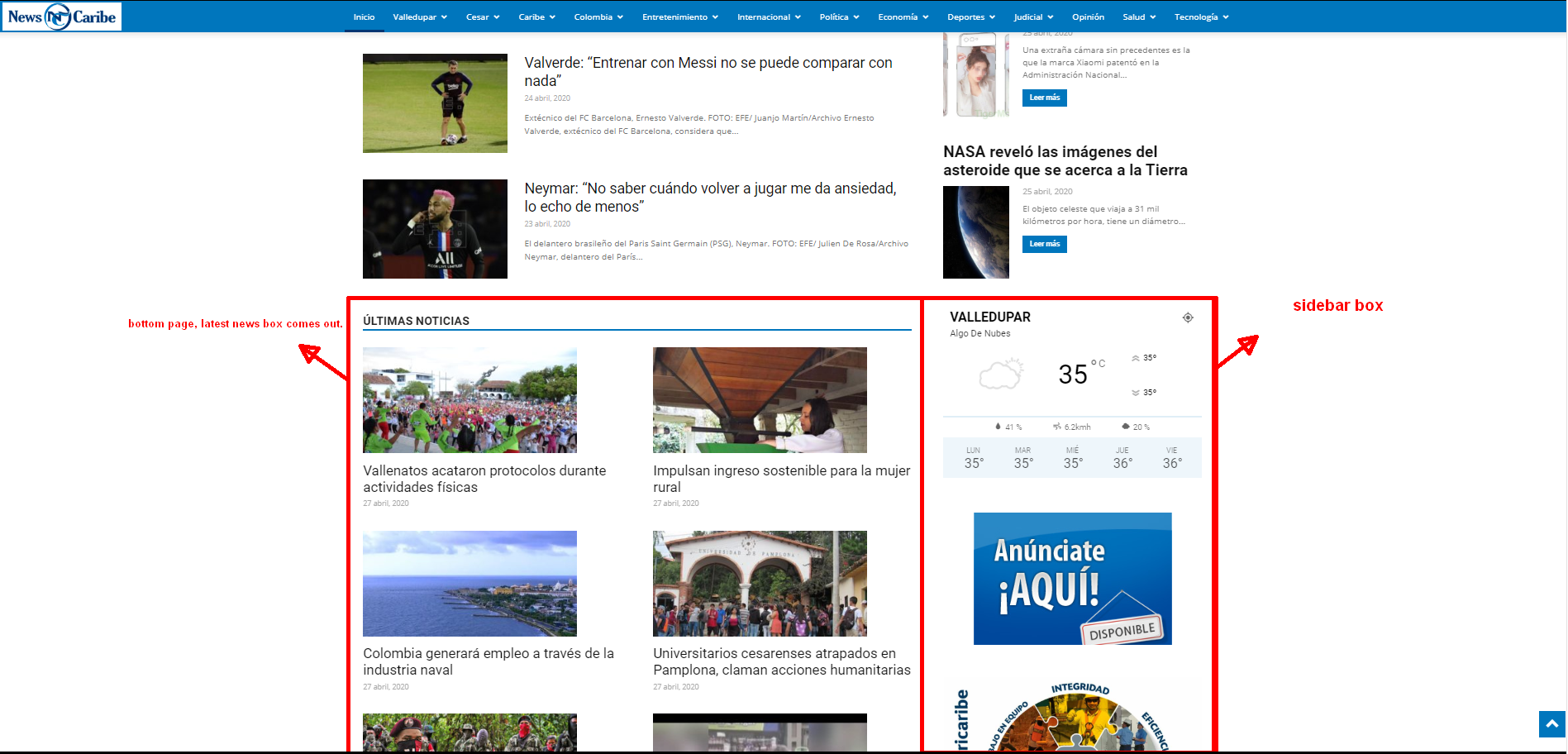Click the Neymar photo thumbnail
Image resolution: width=1568 pixels, height=754 pixels.
tap(435, 229)
